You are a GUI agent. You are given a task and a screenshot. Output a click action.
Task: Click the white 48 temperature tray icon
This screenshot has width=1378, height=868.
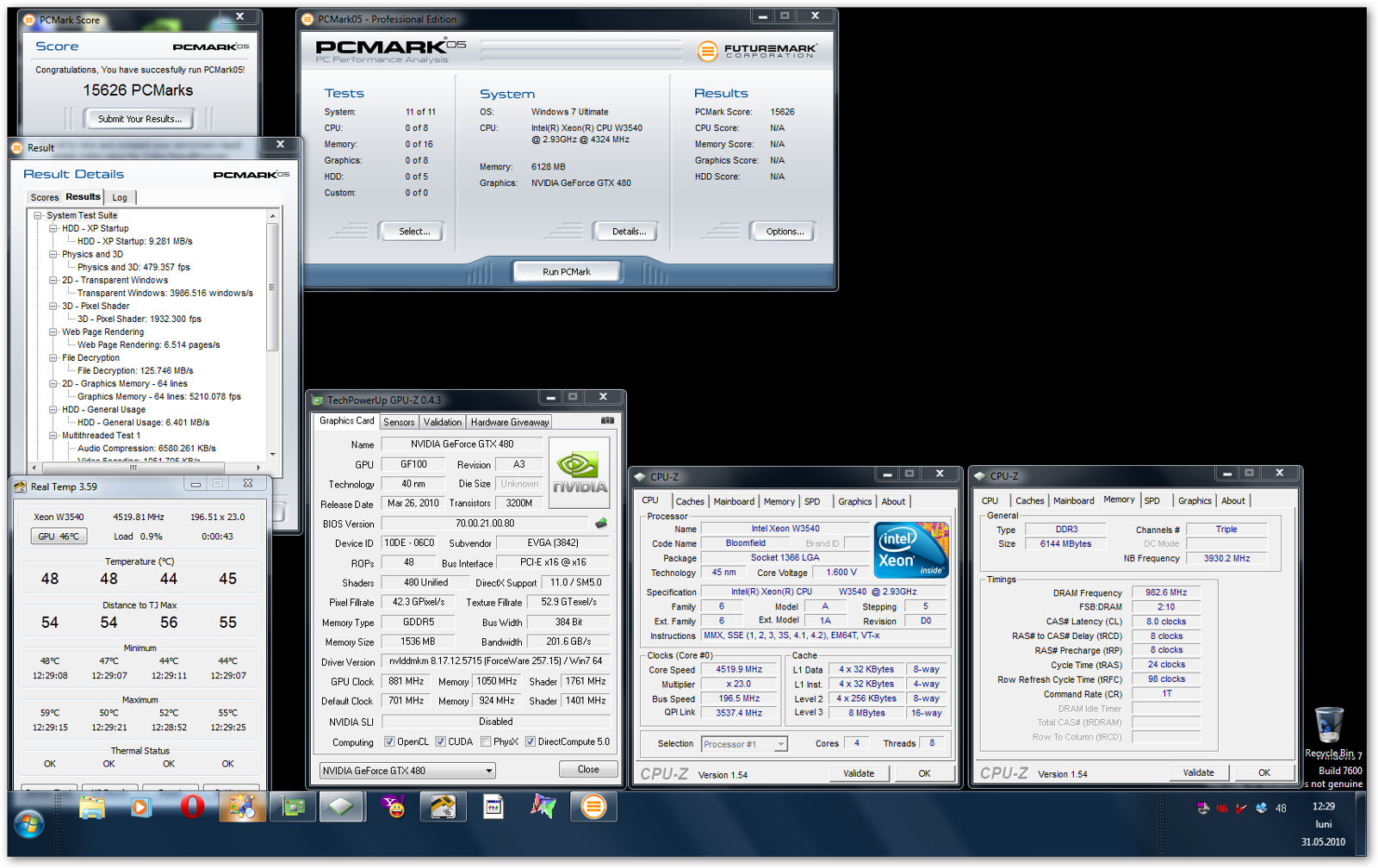point(1281,808)
